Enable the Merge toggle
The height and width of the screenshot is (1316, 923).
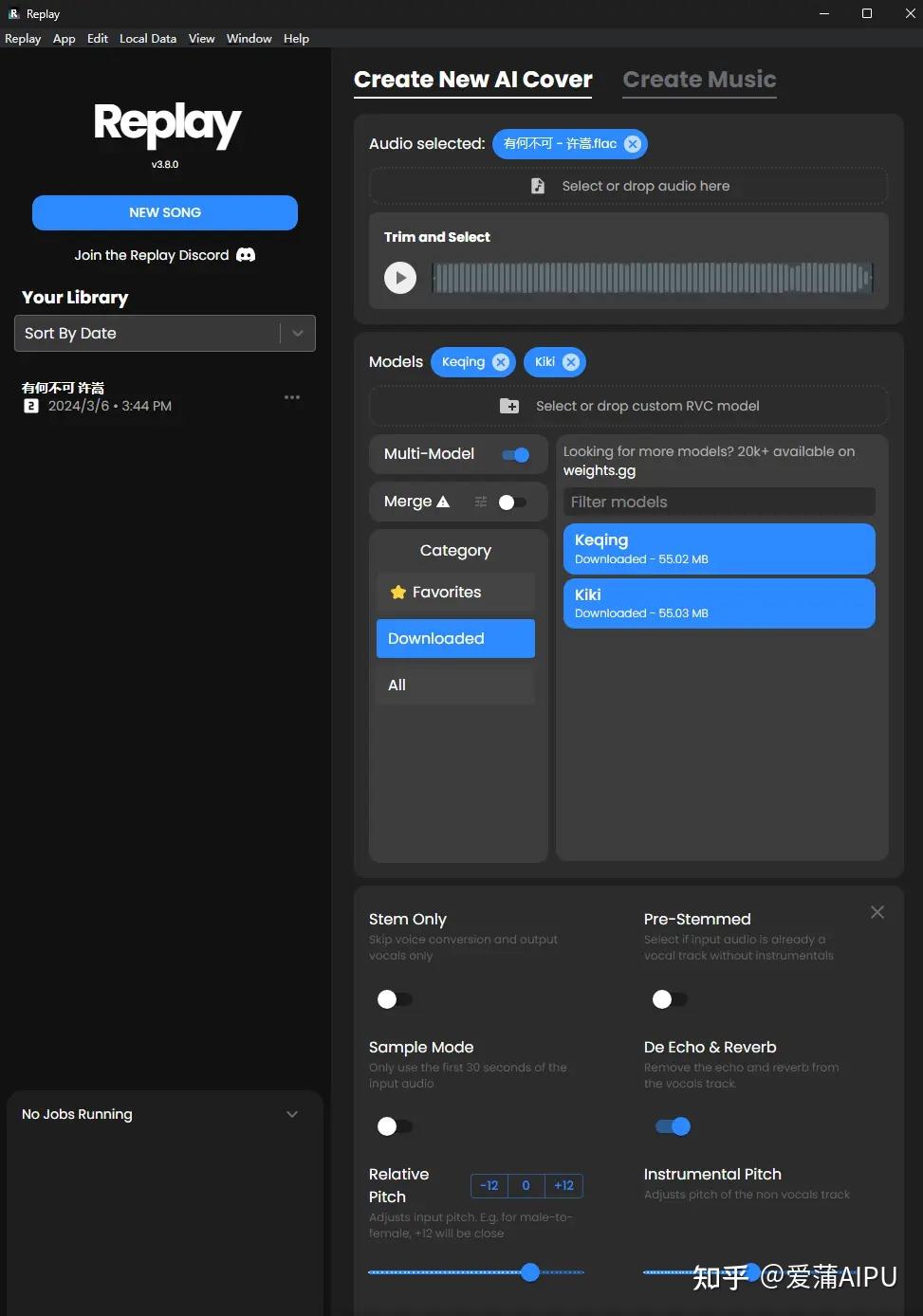[x=512, y=503]
